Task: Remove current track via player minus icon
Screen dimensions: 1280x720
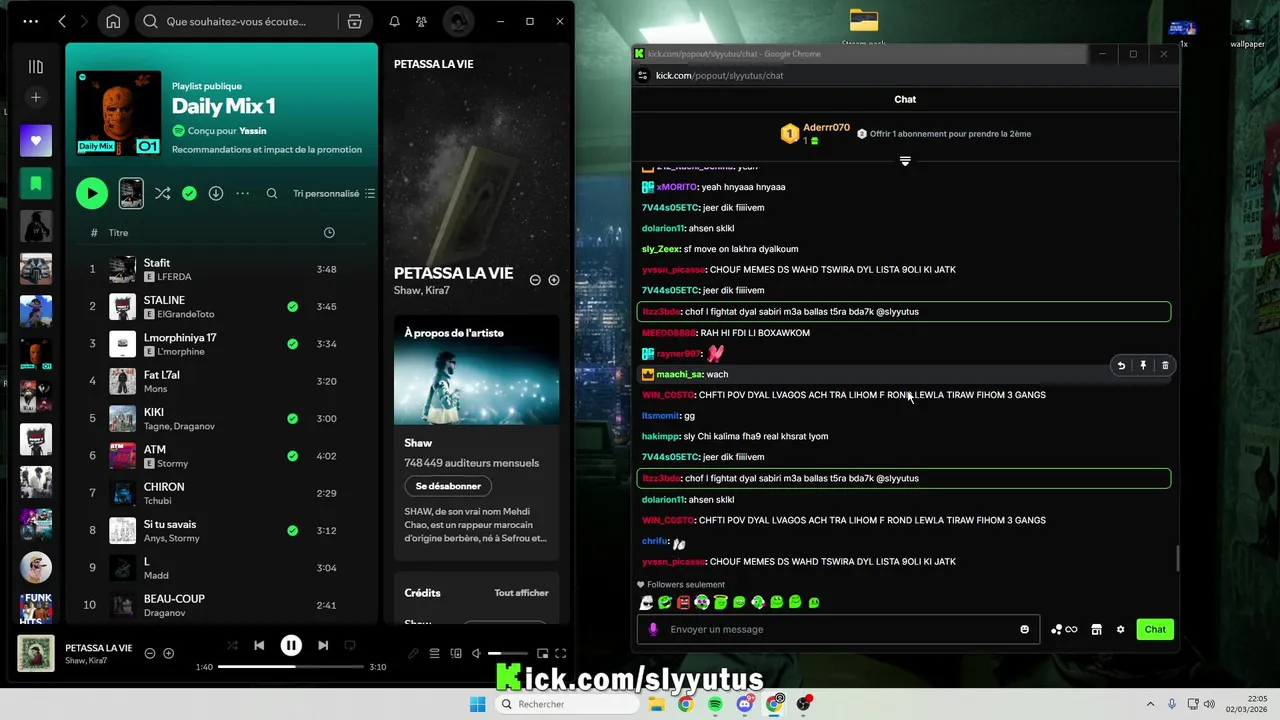Action: (150, 653)
